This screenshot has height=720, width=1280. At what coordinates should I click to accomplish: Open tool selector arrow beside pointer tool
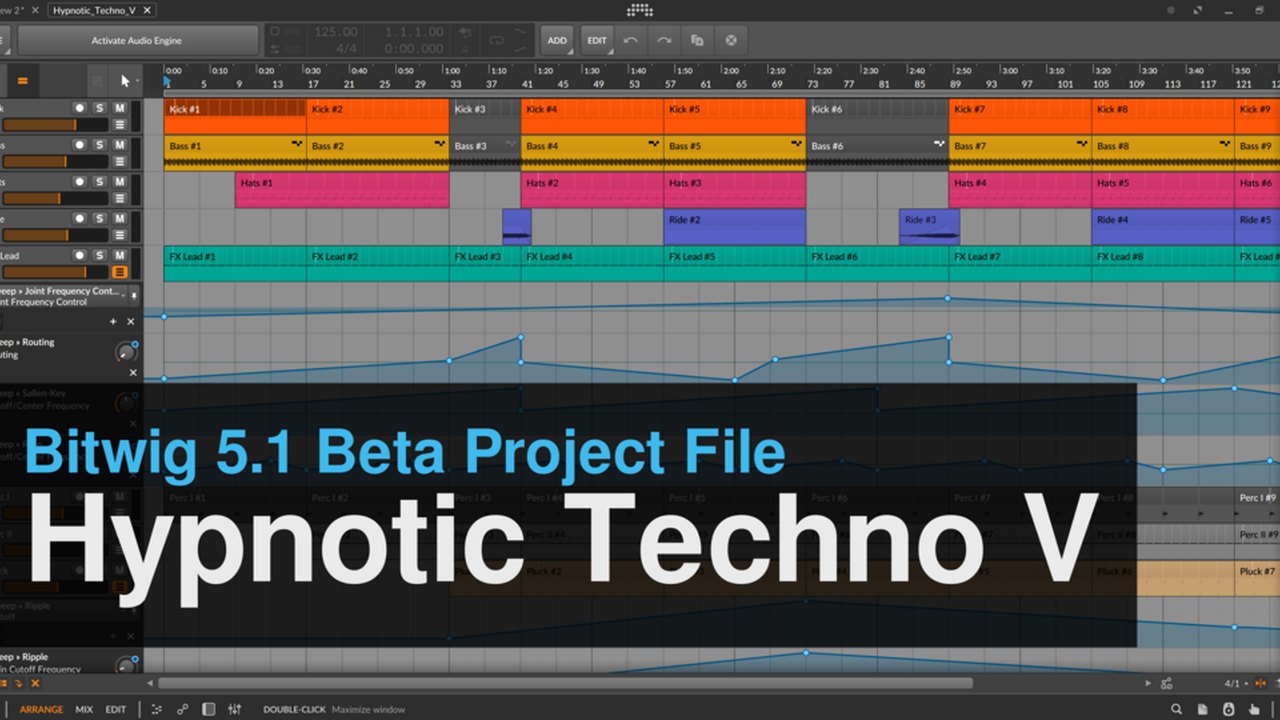[x=137, y=82]
